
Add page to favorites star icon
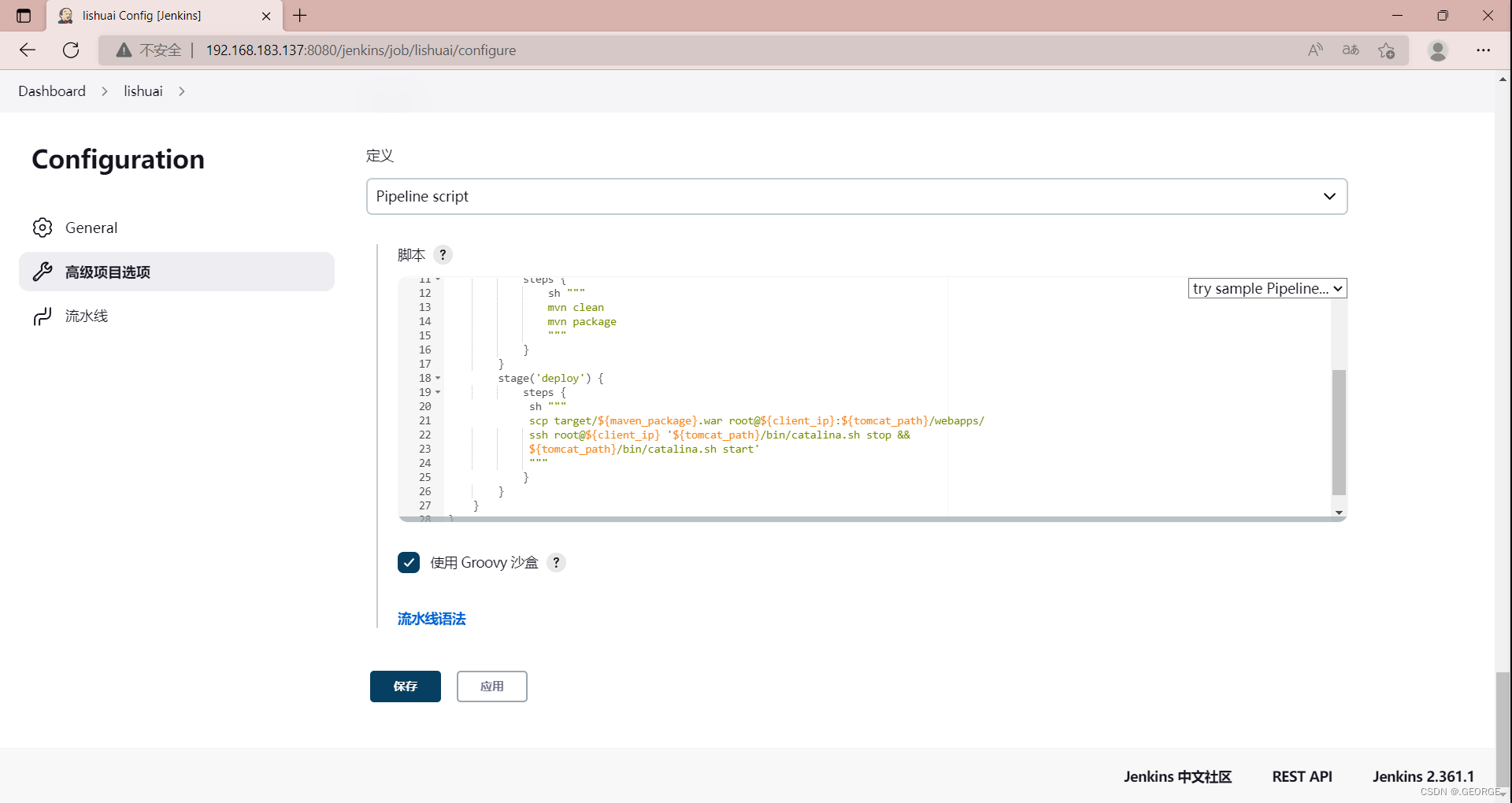(1387, 50)
